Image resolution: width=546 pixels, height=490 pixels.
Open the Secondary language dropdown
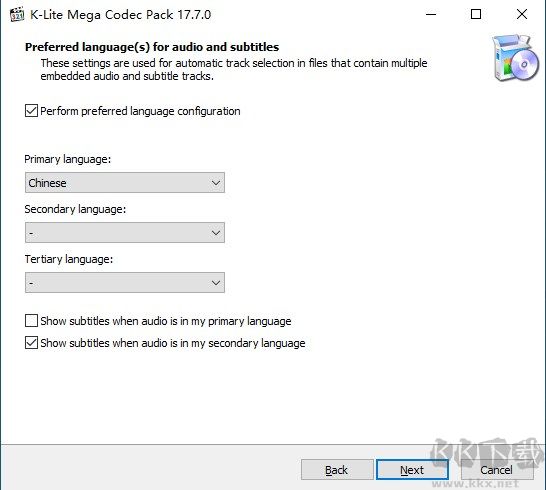pos(125,233)
